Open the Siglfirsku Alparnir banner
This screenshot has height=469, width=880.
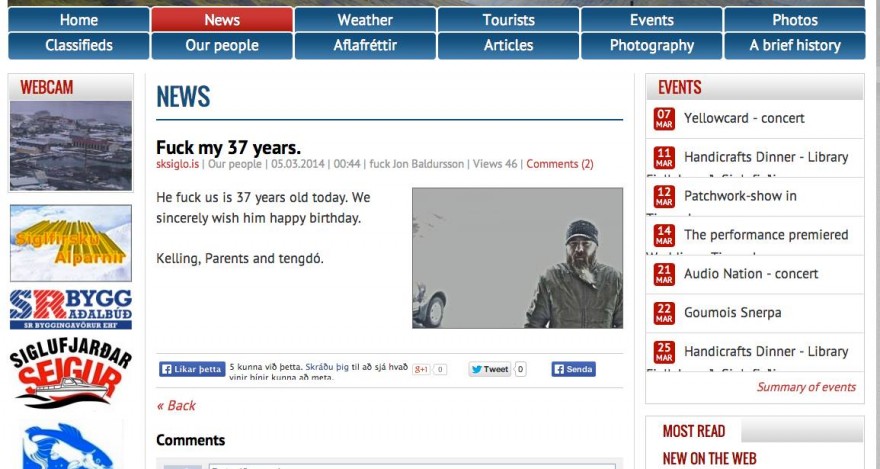[71, 243]
